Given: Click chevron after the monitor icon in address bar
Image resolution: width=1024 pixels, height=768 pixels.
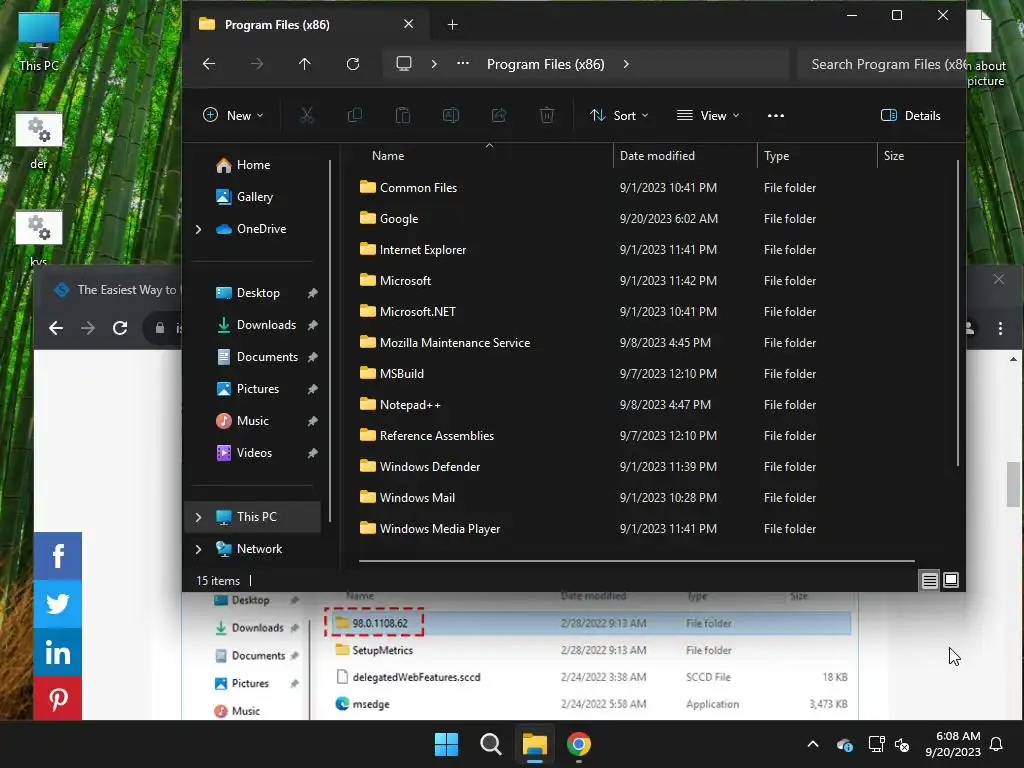Looking at the screenshot, I should [434, 64].
